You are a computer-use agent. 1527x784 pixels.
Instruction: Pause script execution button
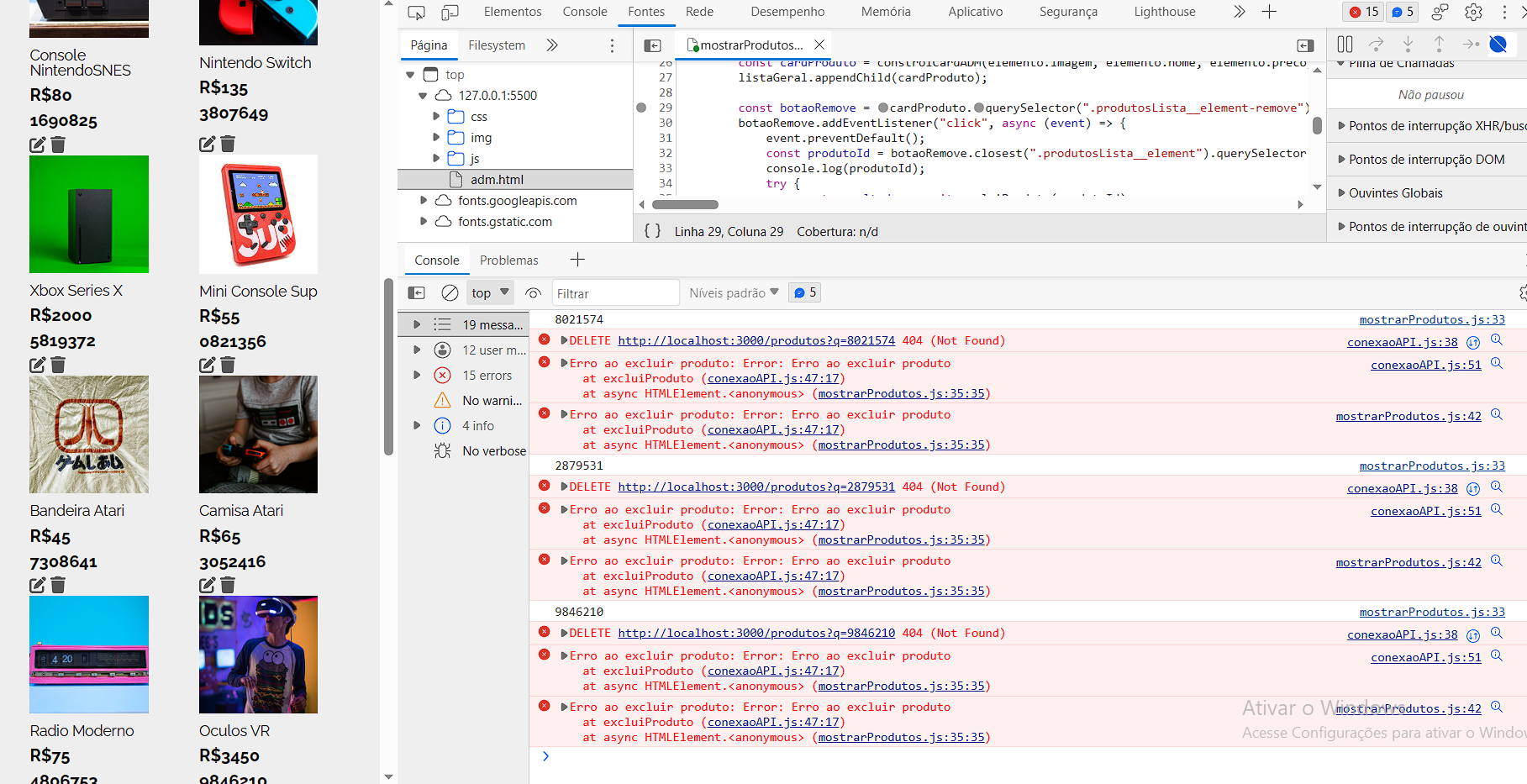(1345, 45)
